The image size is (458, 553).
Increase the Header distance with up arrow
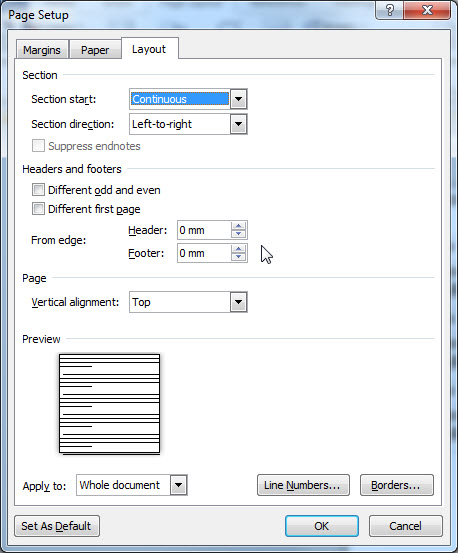239,226
